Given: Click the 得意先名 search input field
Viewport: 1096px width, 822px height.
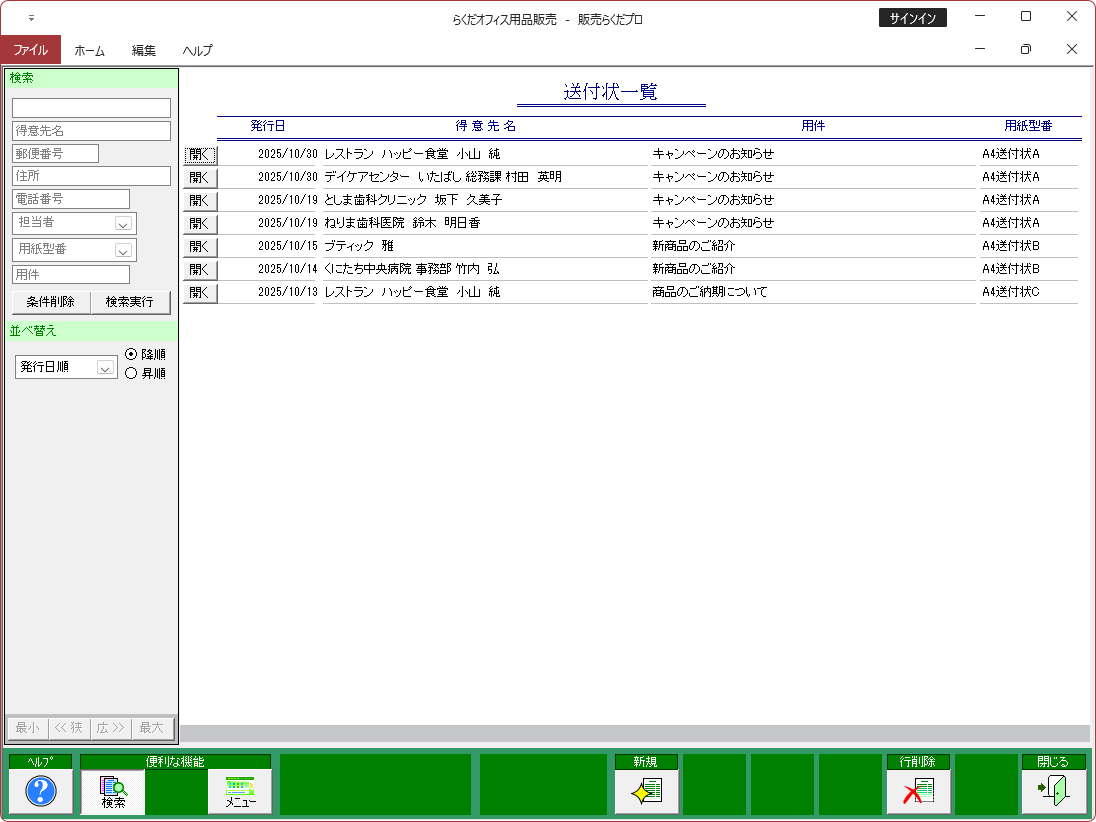Looking at the screenshot, I should 91,131.
